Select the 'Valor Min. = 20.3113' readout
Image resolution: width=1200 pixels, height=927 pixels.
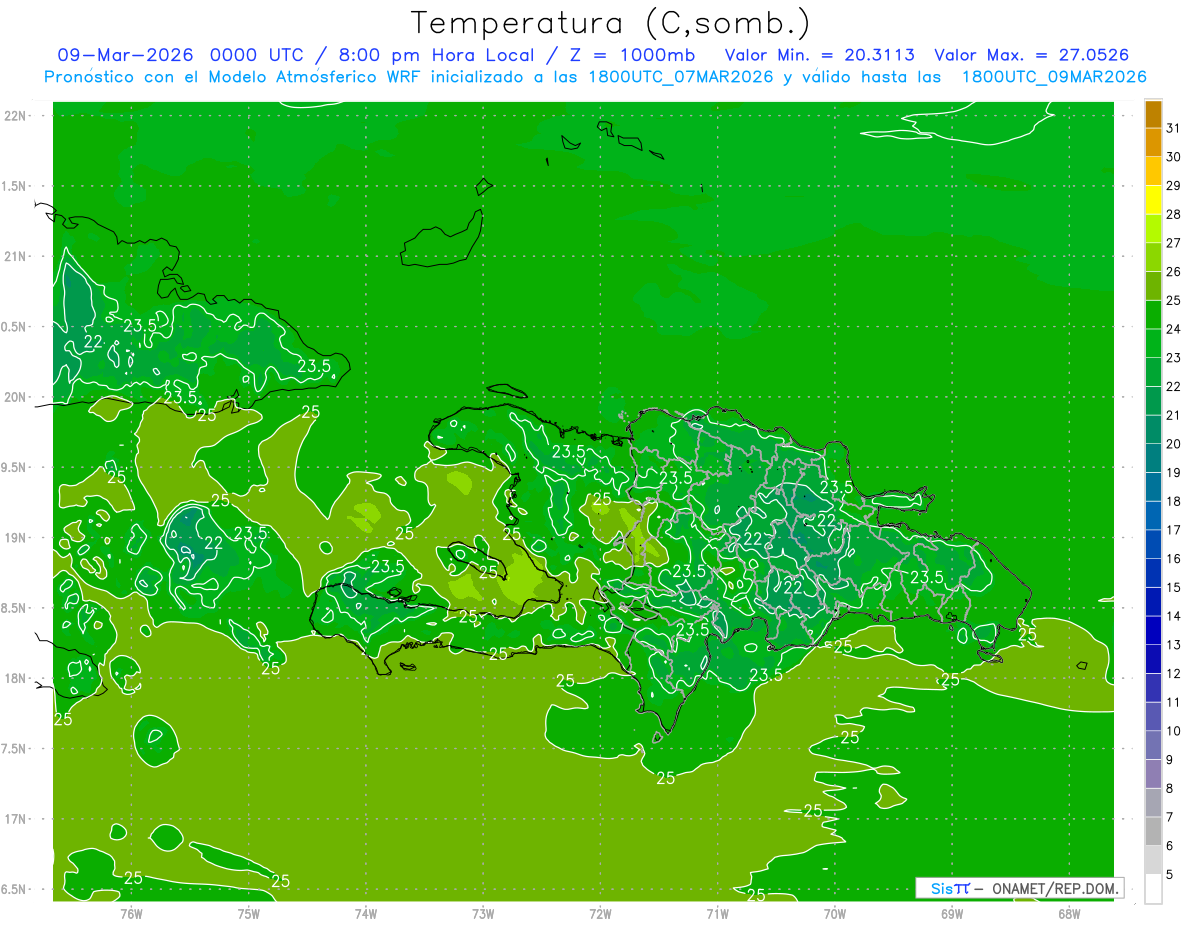820,55
